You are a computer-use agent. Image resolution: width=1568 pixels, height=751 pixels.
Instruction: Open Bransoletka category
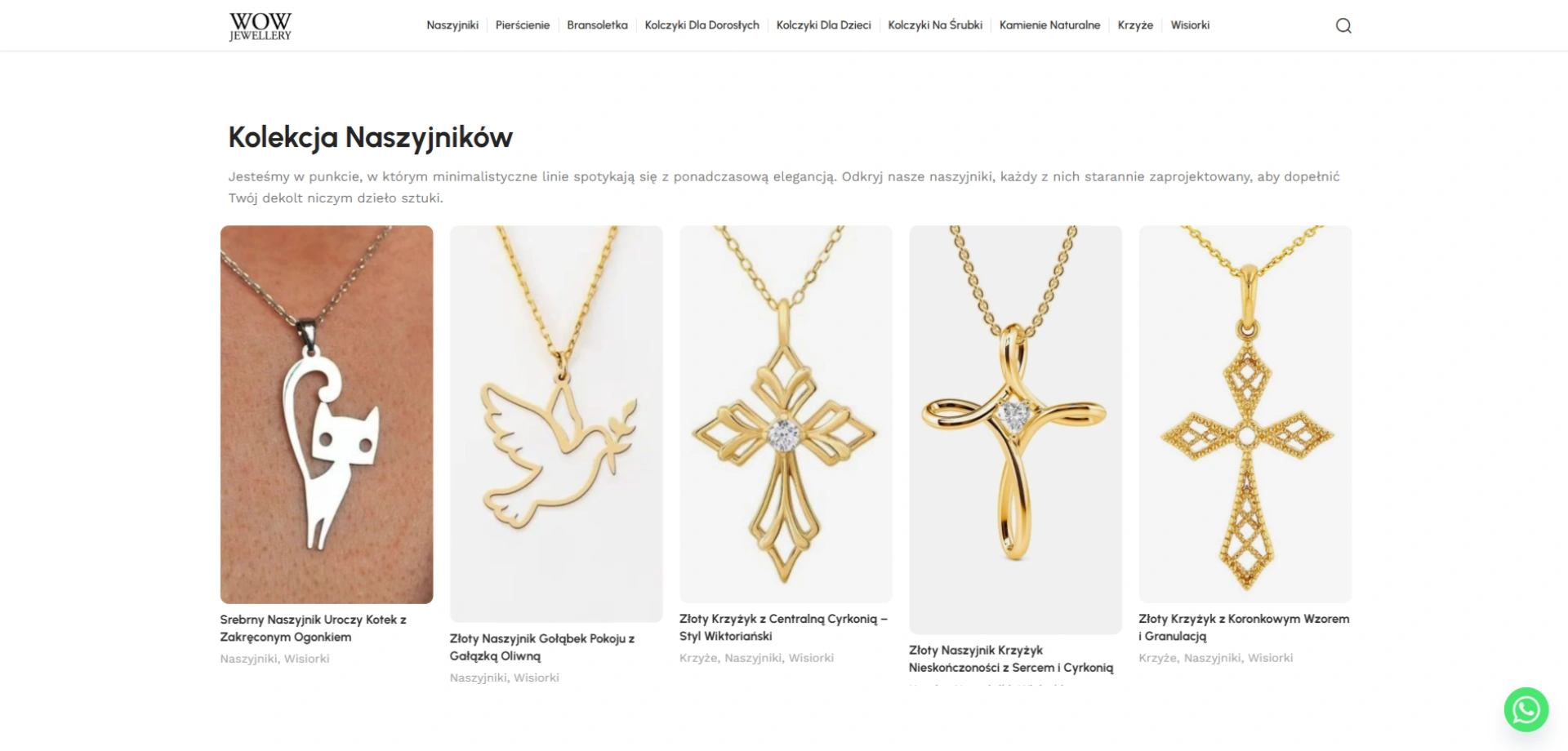[x=597, y=25]
